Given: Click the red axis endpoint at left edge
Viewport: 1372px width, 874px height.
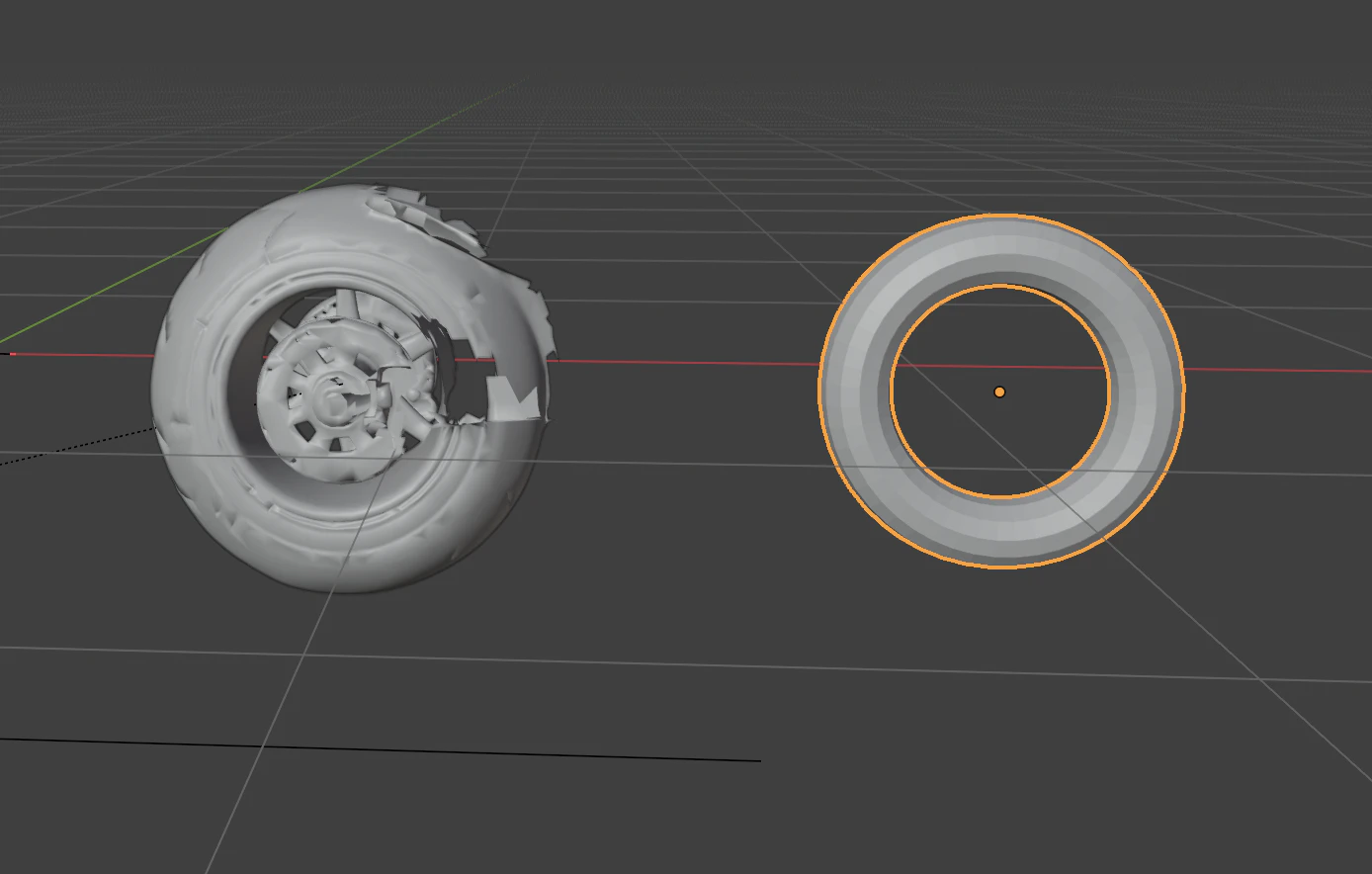Looking at the screenshot, I should coord(13,354).
